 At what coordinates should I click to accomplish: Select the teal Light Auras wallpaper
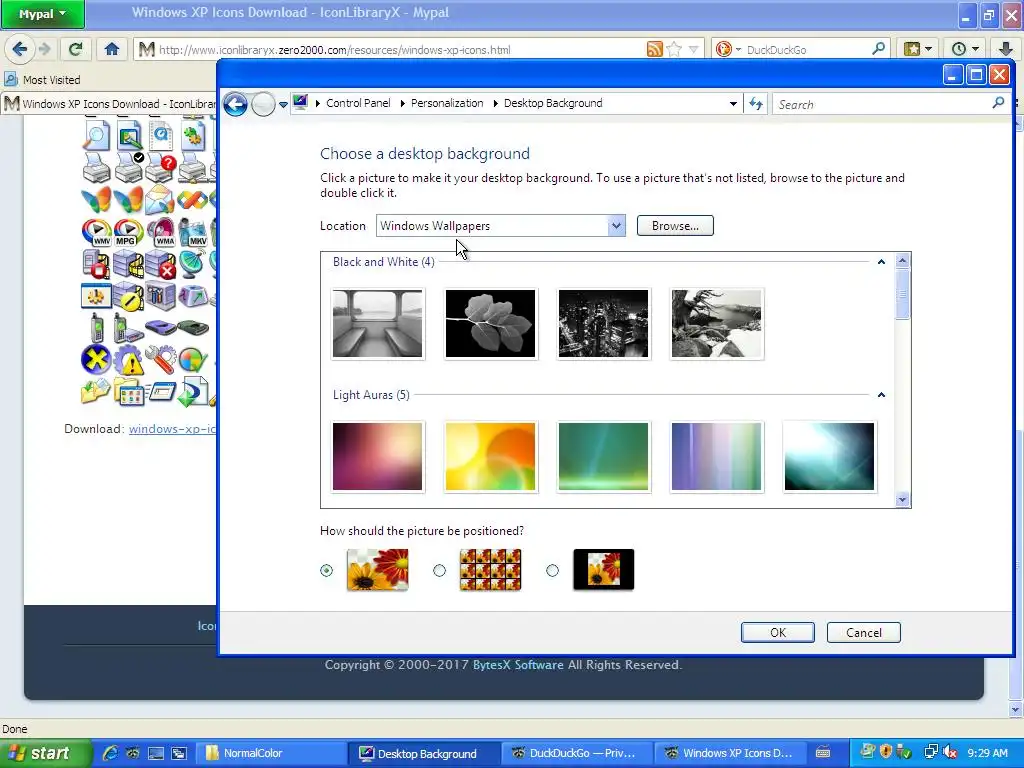pyautogui.click(x=829, y=456)
